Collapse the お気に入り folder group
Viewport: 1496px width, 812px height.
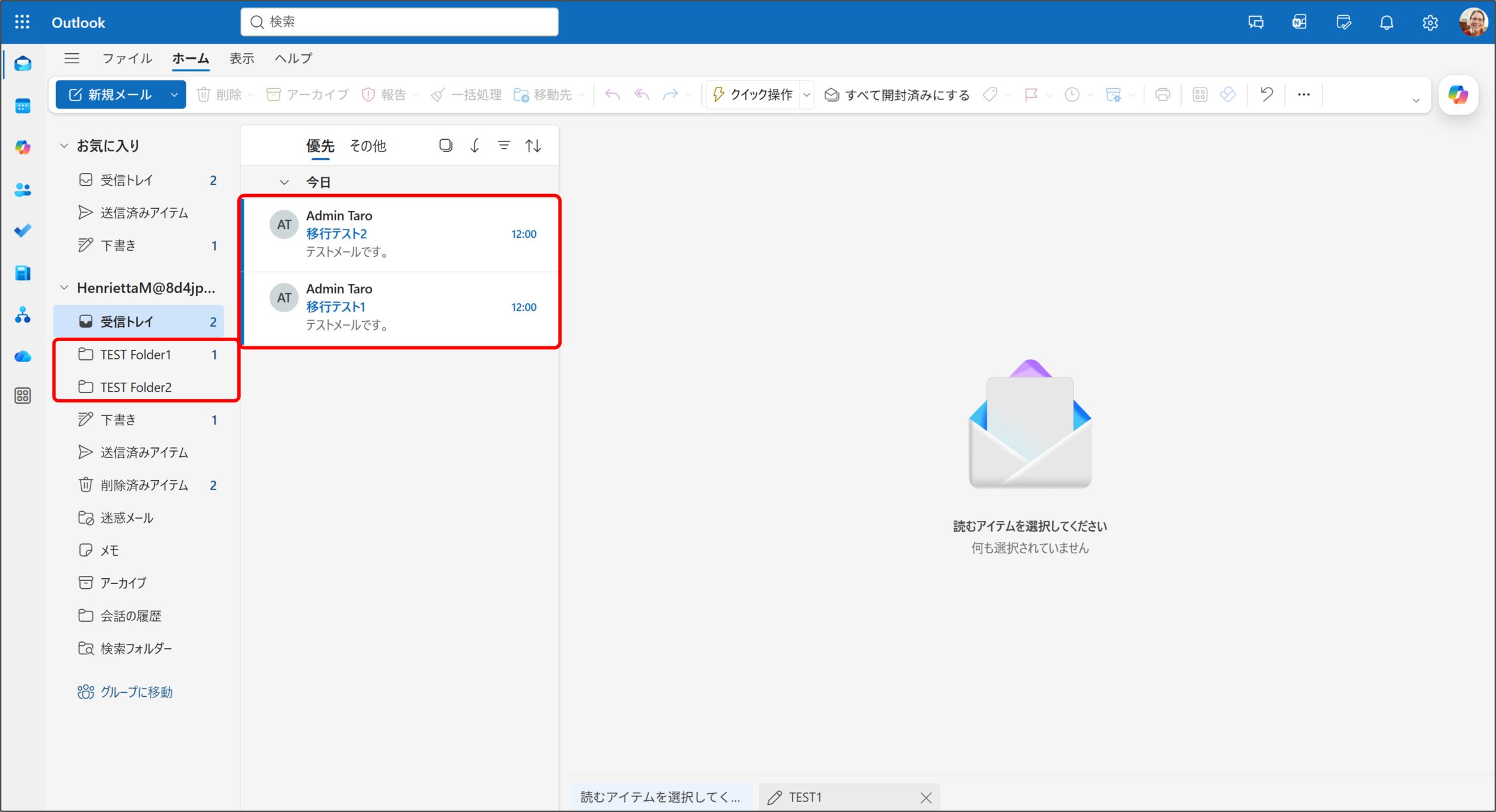tap(64, 145)
